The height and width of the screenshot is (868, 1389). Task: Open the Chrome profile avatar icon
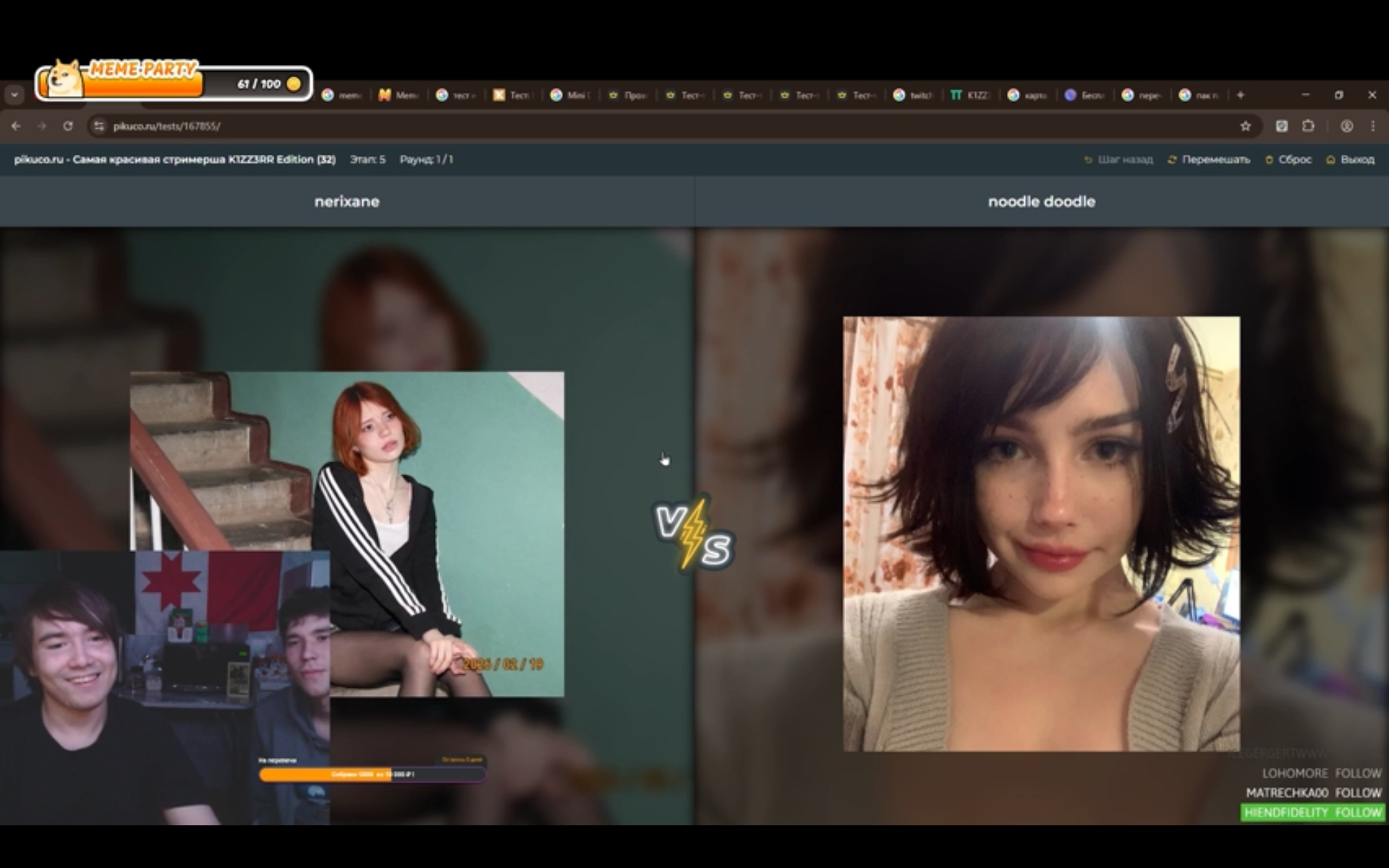[1346, 126]
